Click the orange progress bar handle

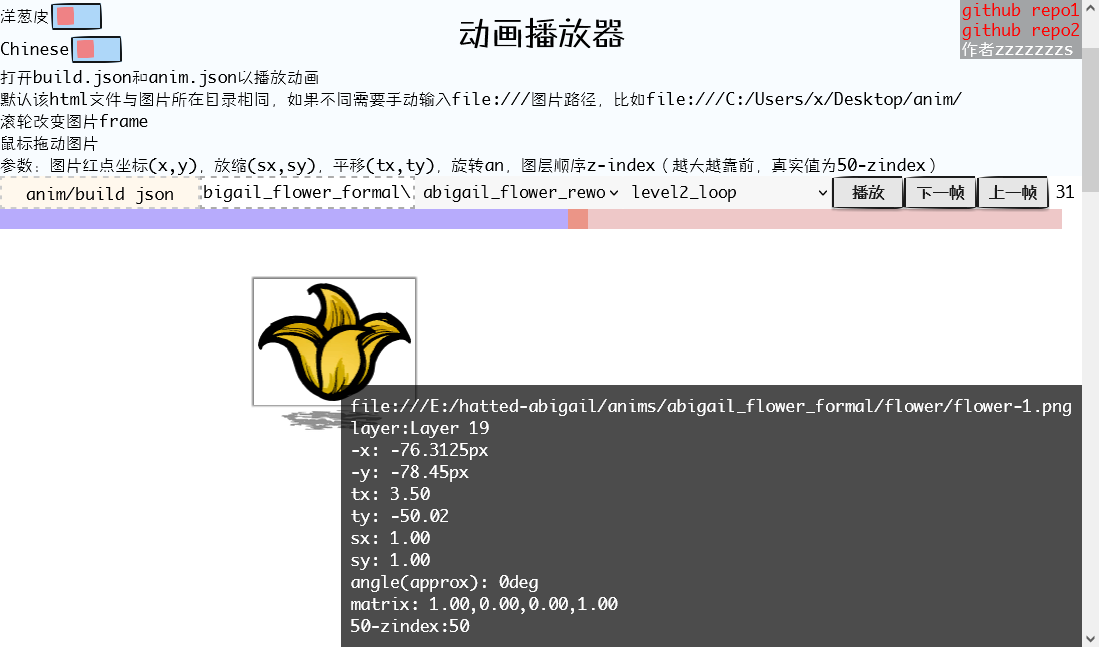578,220
